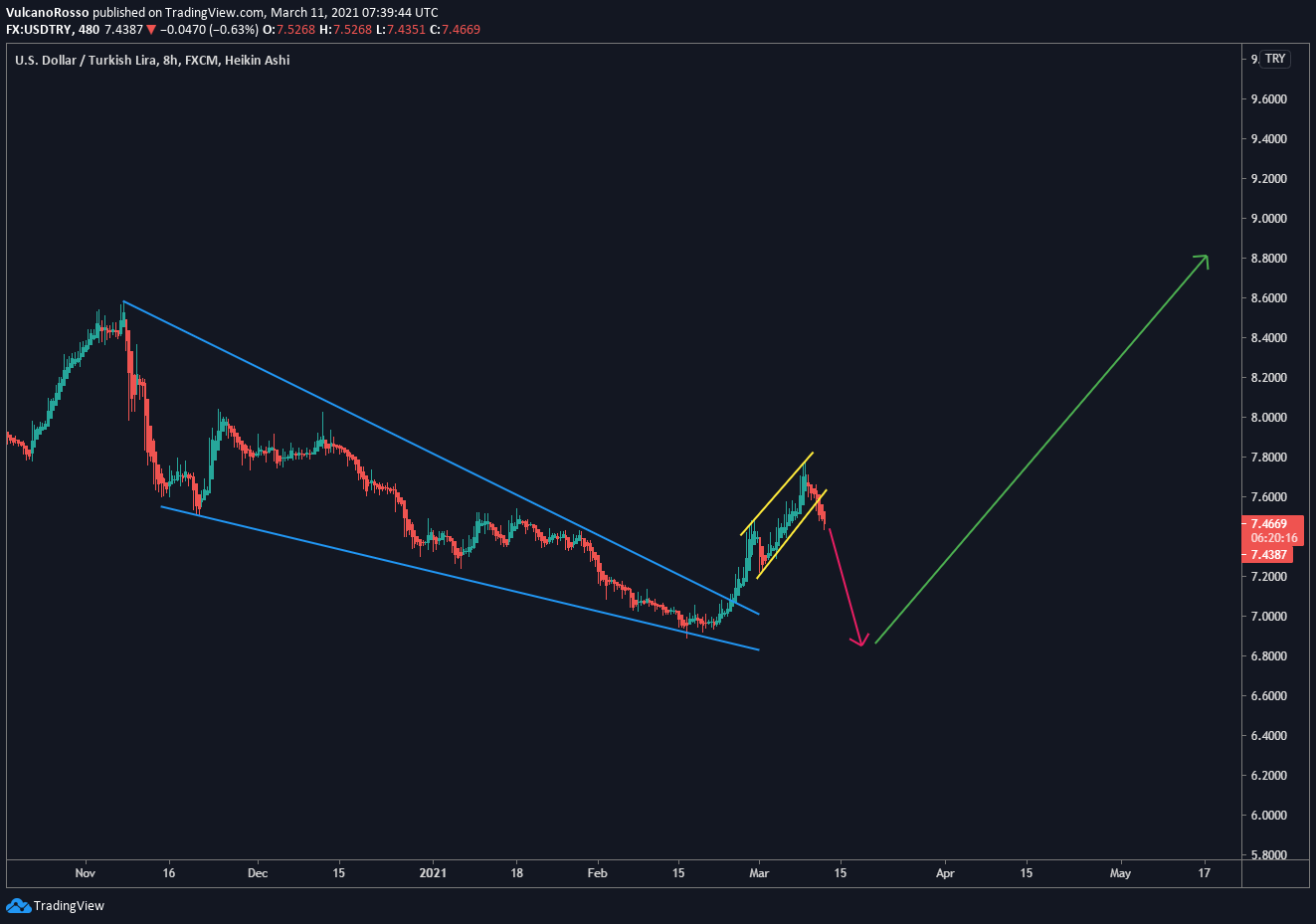Viewport: 1316px width, 924px height.
Task: Click the red 7.4387 price label
Action: point(1268,555)
